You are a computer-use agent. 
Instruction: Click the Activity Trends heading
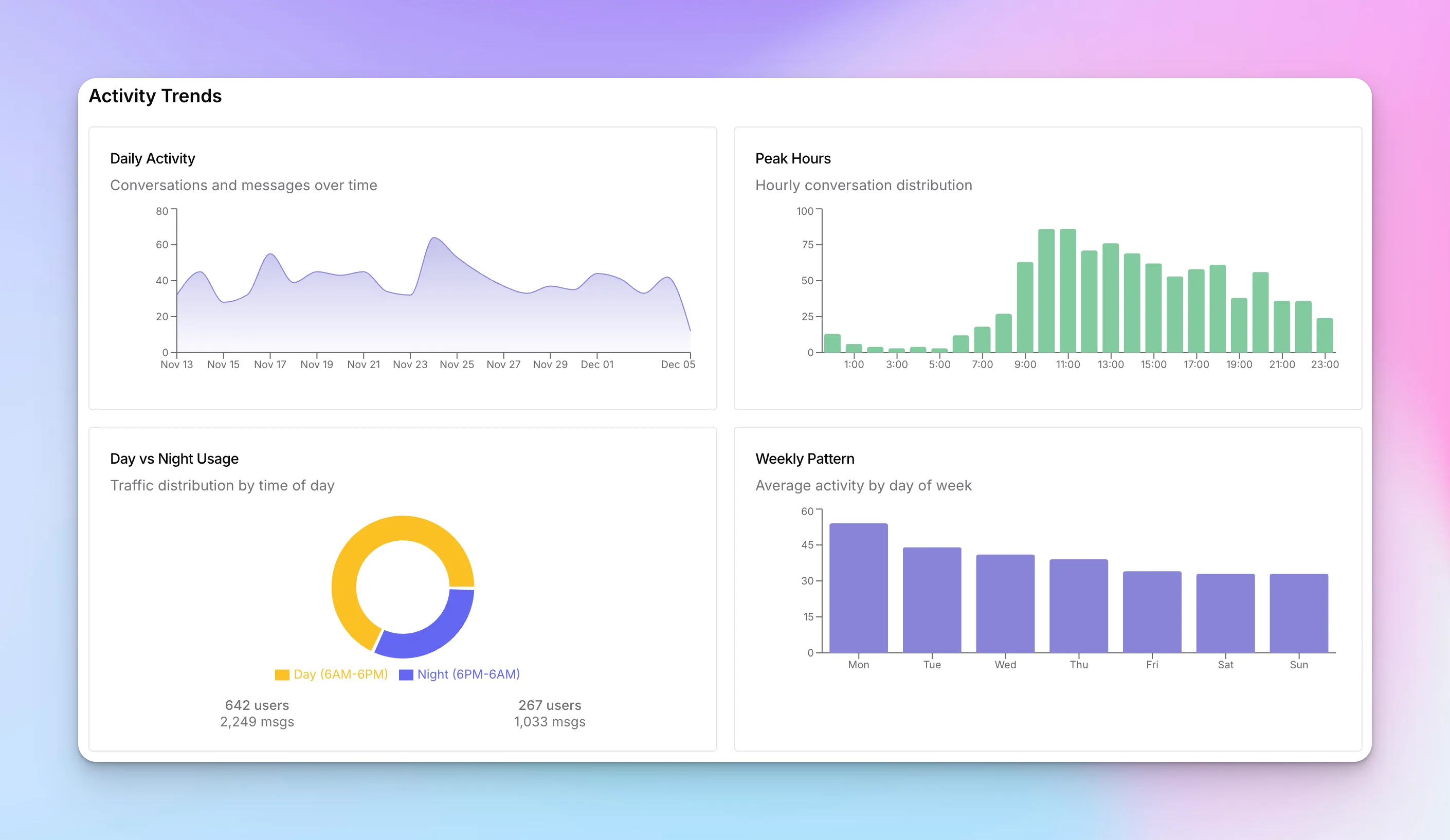pyautogui.click(x=155, y=96)
